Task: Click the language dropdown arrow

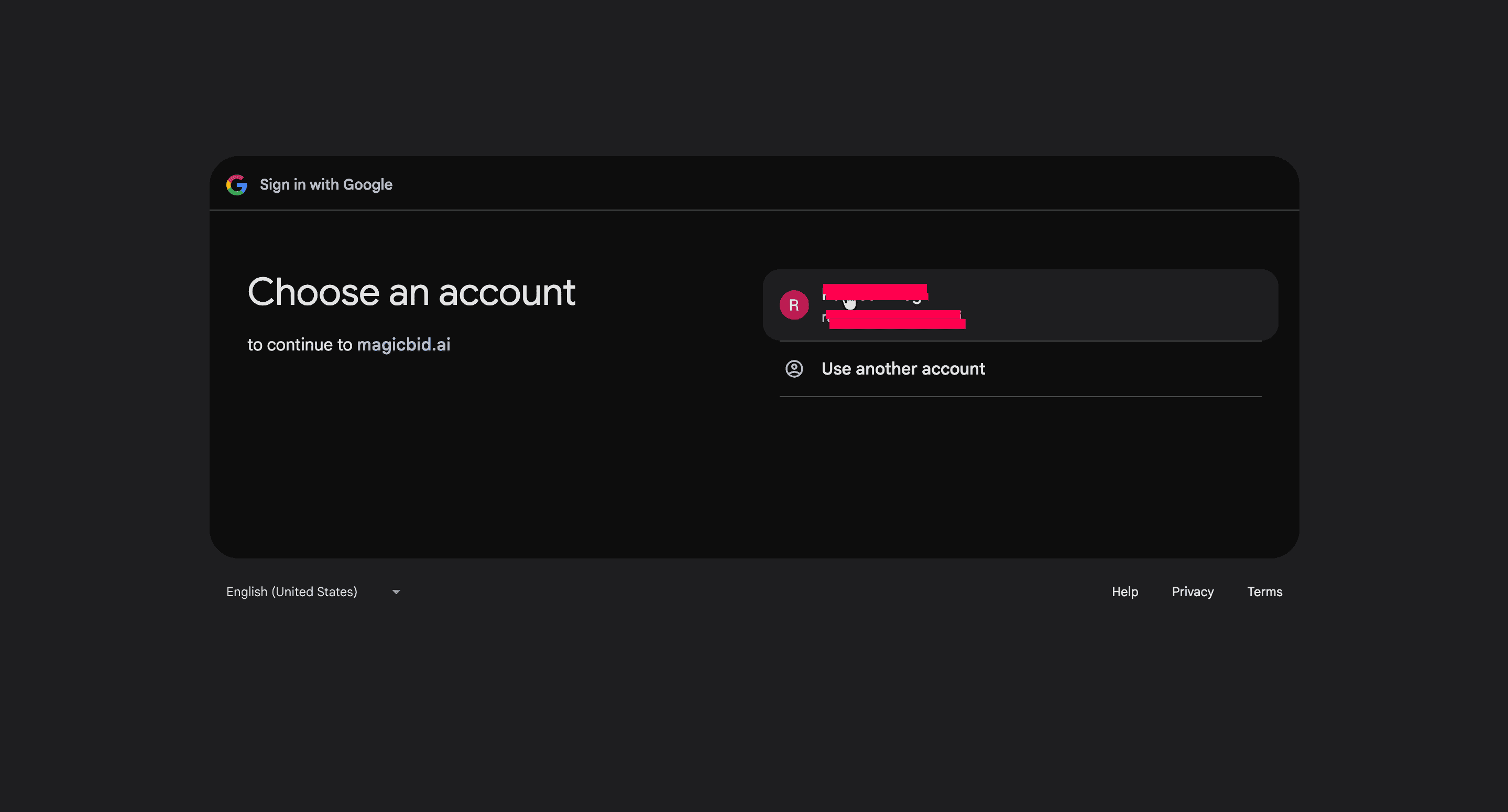Action: click(x=396, y=592)
